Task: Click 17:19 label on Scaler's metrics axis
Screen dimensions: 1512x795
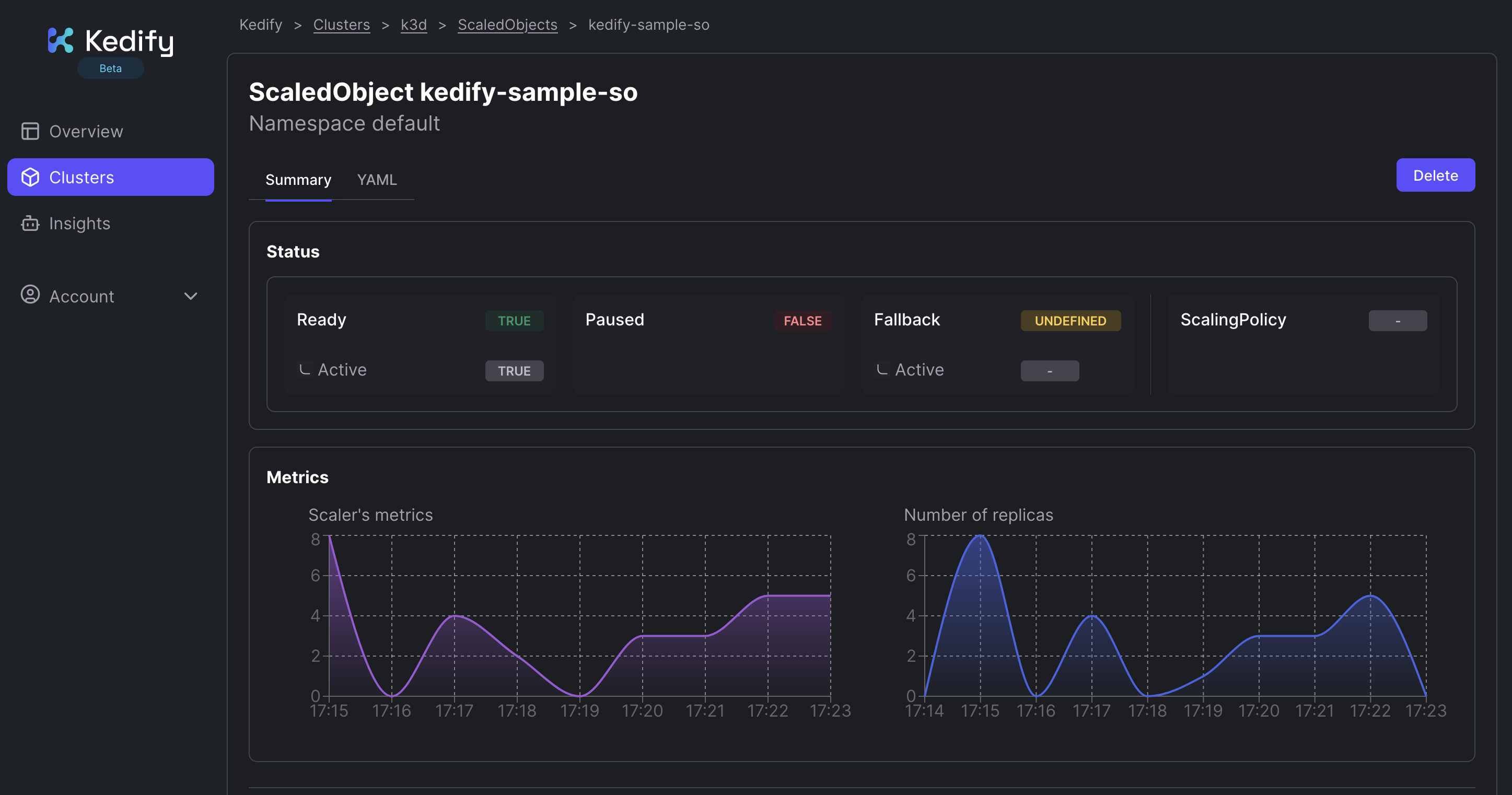Action: point(580,710)
